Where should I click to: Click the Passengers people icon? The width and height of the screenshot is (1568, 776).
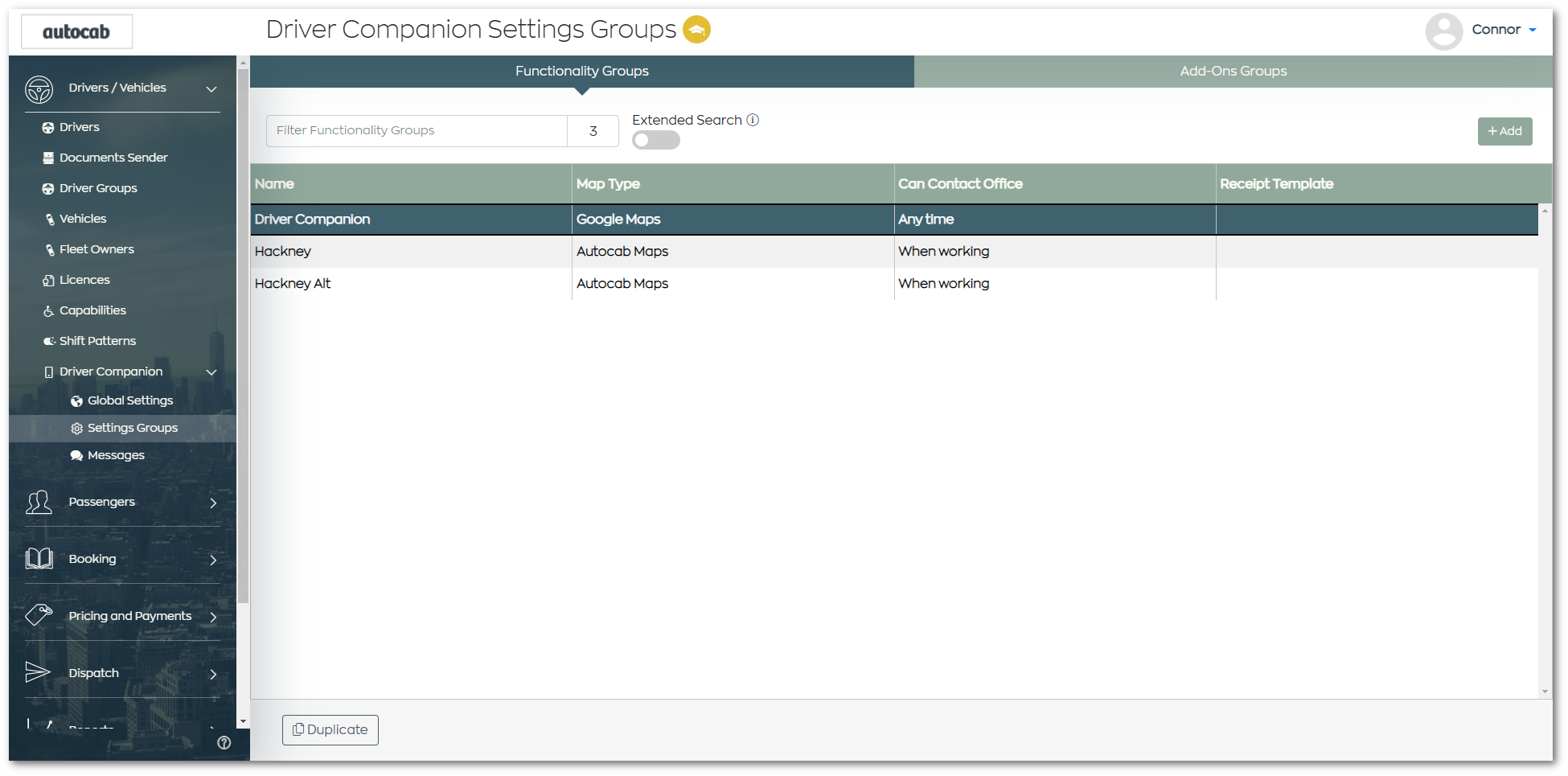click(39, 502)
